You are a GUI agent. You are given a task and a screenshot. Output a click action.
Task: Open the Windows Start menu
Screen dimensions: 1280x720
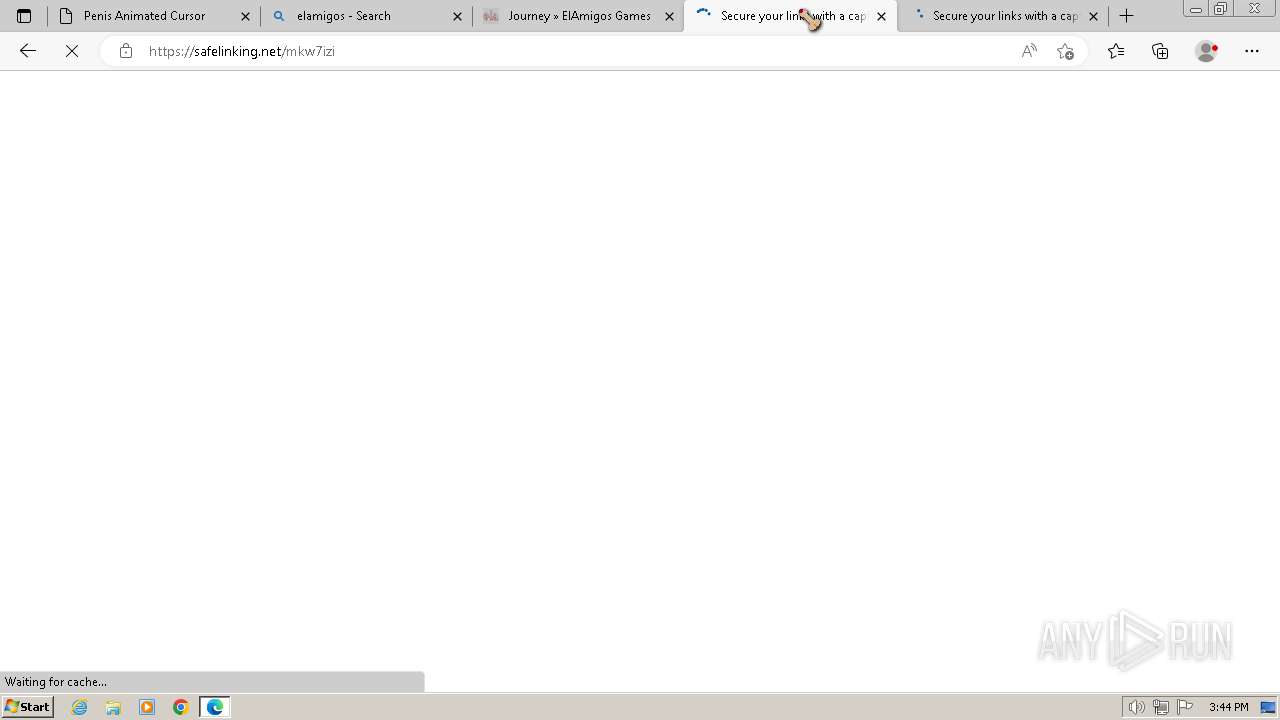pos(27,707)
